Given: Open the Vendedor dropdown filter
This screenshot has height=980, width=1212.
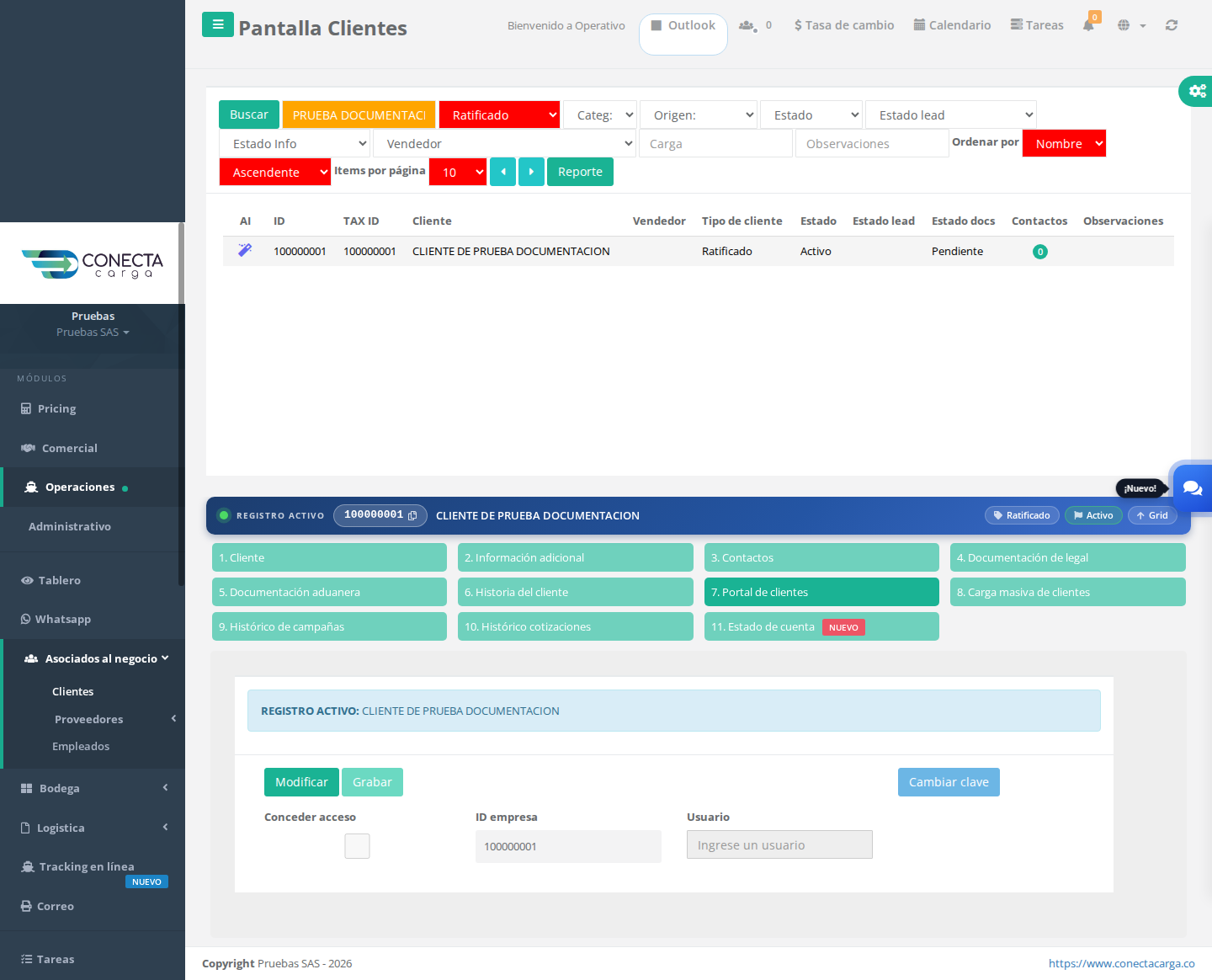Looking at the screenshot, I should [x=505, y=143].
